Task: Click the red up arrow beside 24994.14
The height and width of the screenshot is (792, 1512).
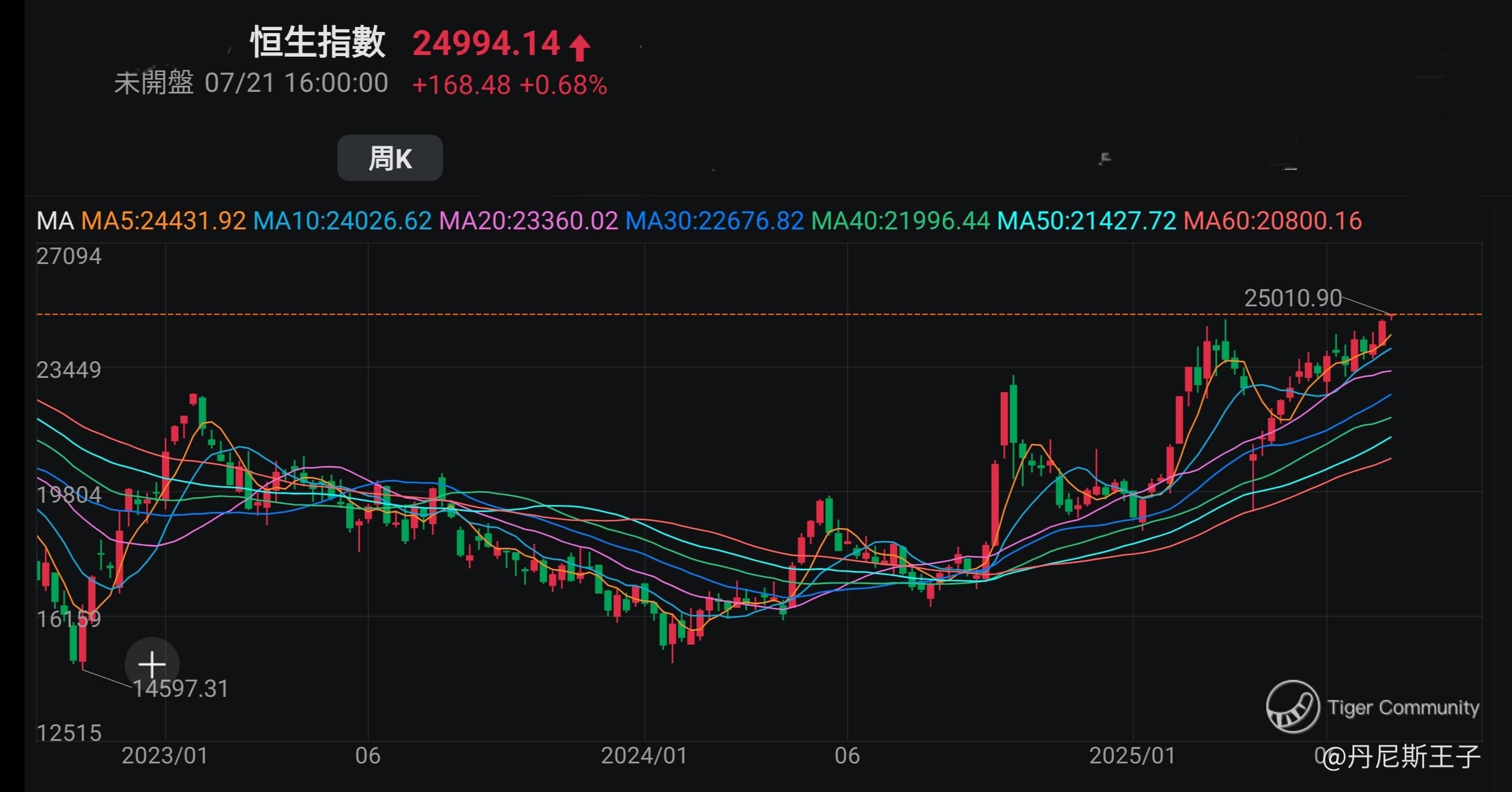Action: pyautogui.click(x=580, y=47)
